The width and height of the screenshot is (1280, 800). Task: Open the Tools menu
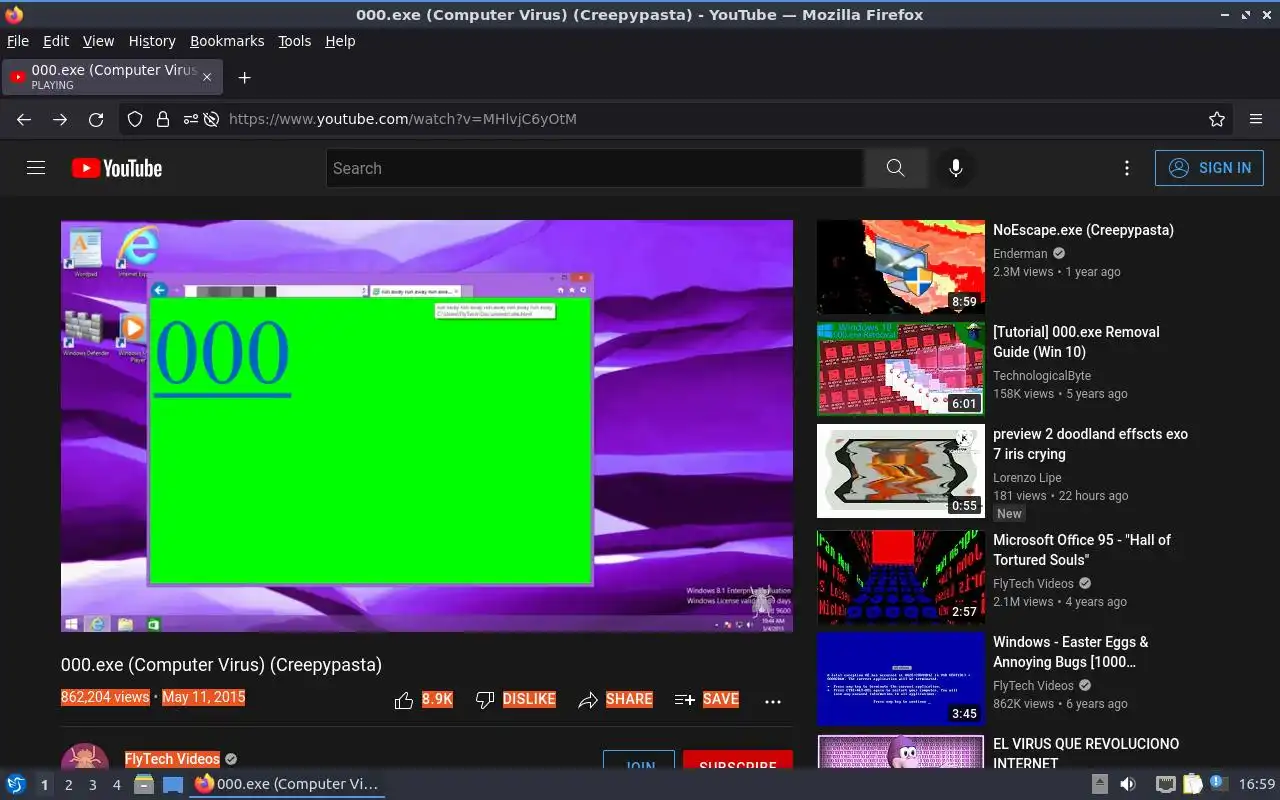click(295, 41)
